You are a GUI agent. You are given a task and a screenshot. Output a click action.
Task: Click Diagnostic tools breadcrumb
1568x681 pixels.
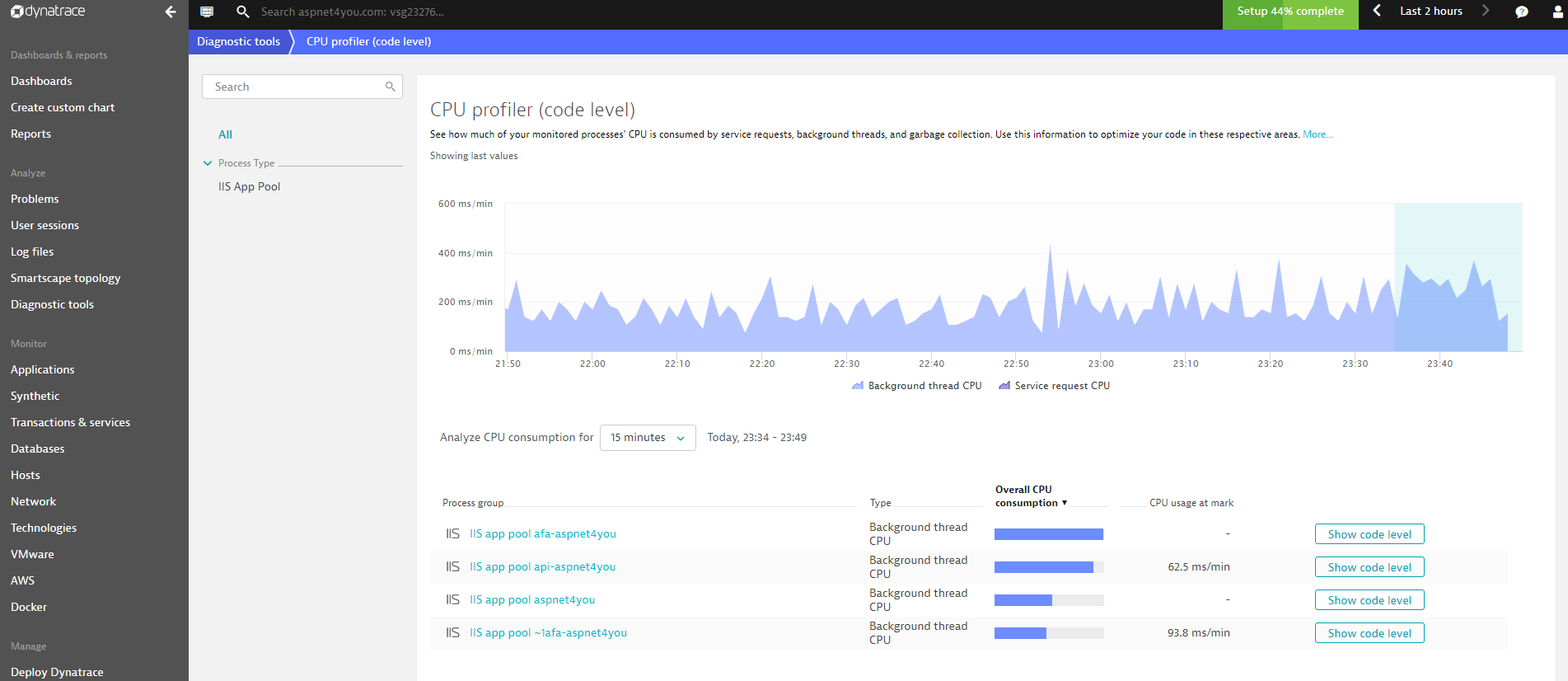click(x=238, y=41)
